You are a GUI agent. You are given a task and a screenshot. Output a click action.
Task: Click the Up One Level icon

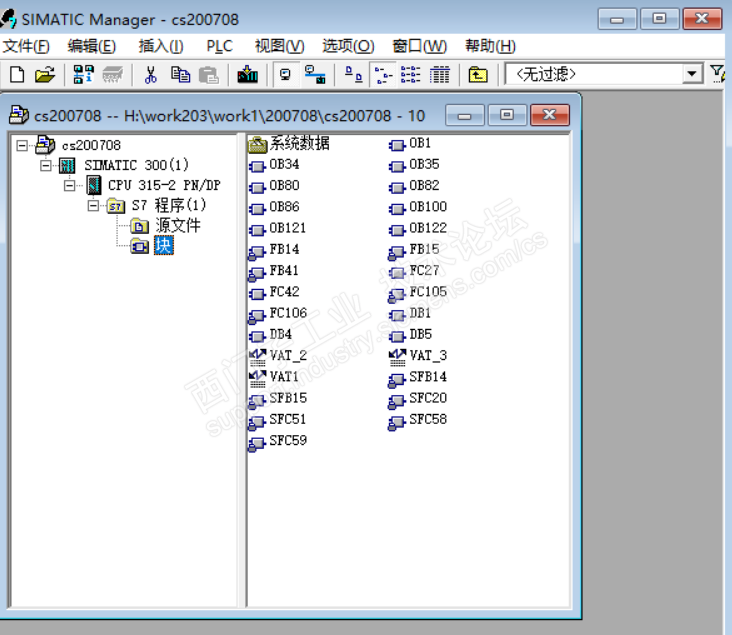pyautogui.click(x=478, y=74)
